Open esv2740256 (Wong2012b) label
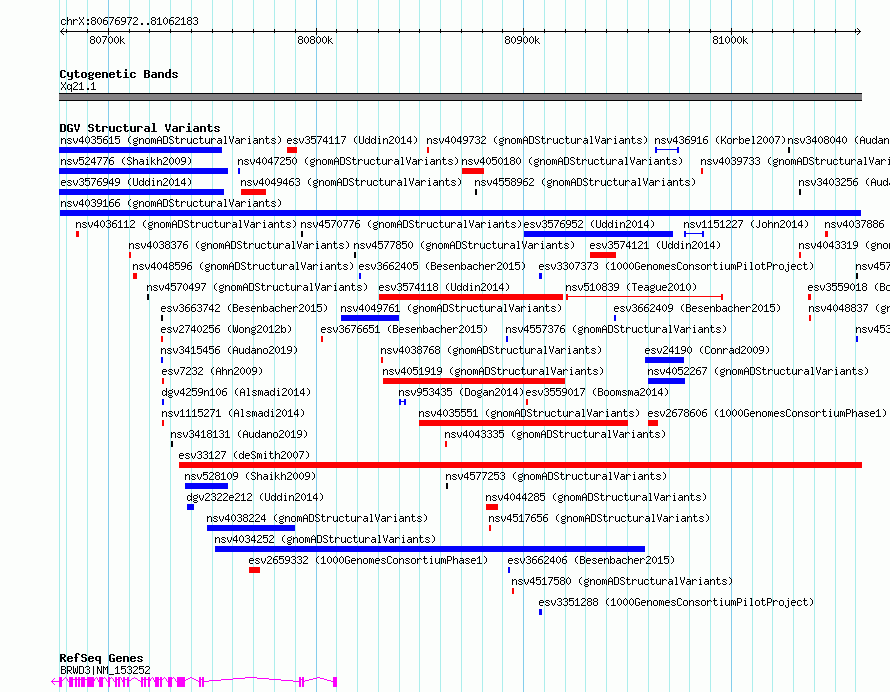The image size is (890, 692). 226,329
